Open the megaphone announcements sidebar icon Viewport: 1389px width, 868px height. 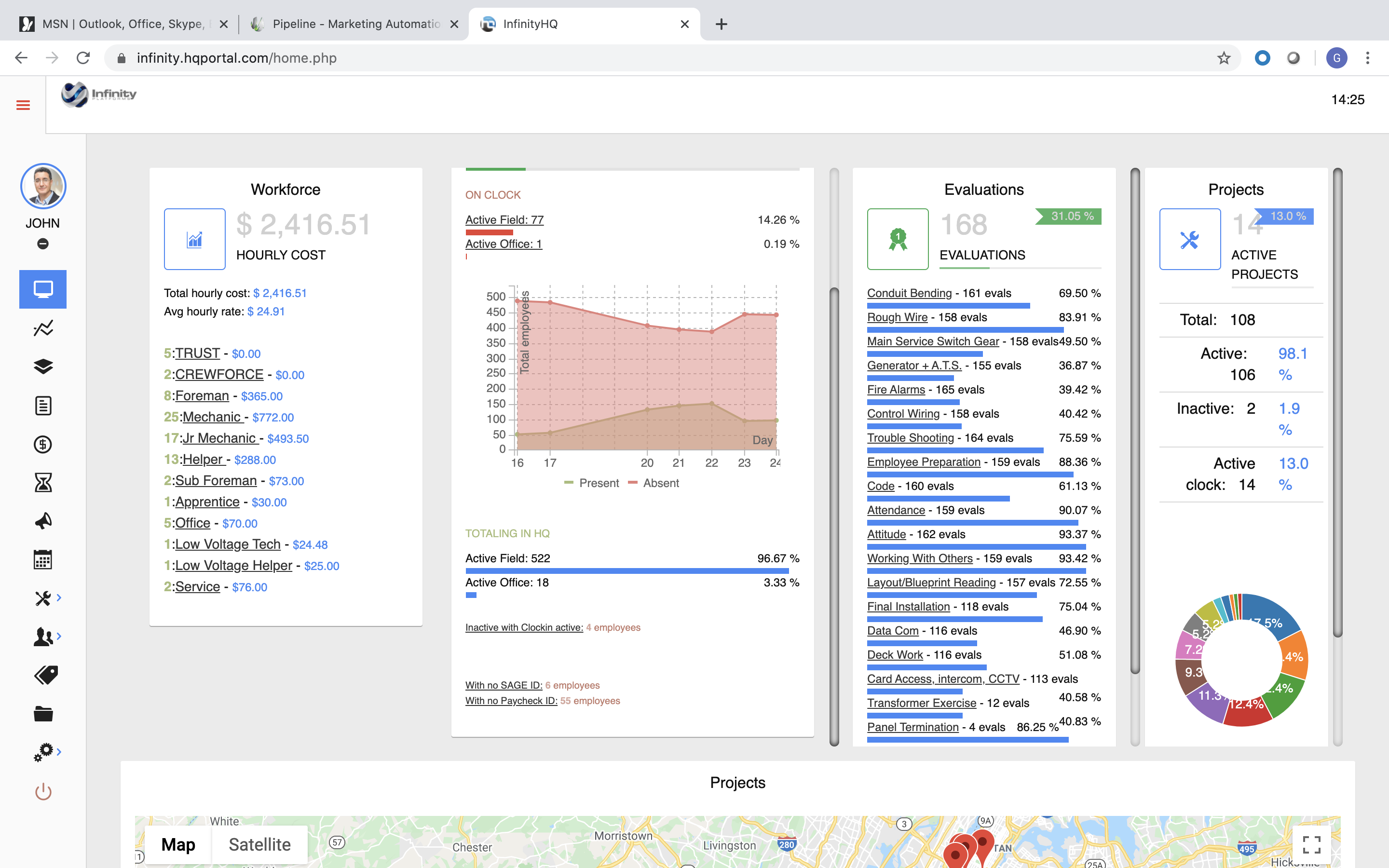(x=43, y=521)
